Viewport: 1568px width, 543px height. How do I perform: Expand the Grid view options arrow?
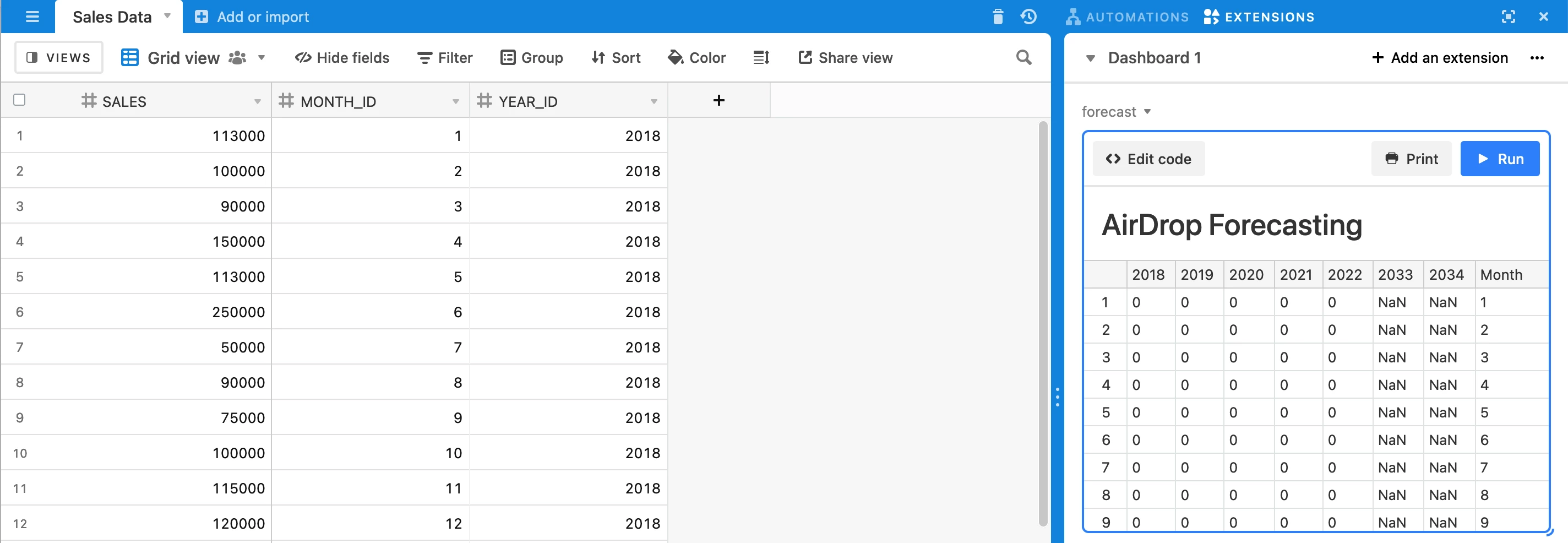pos(262,58)
